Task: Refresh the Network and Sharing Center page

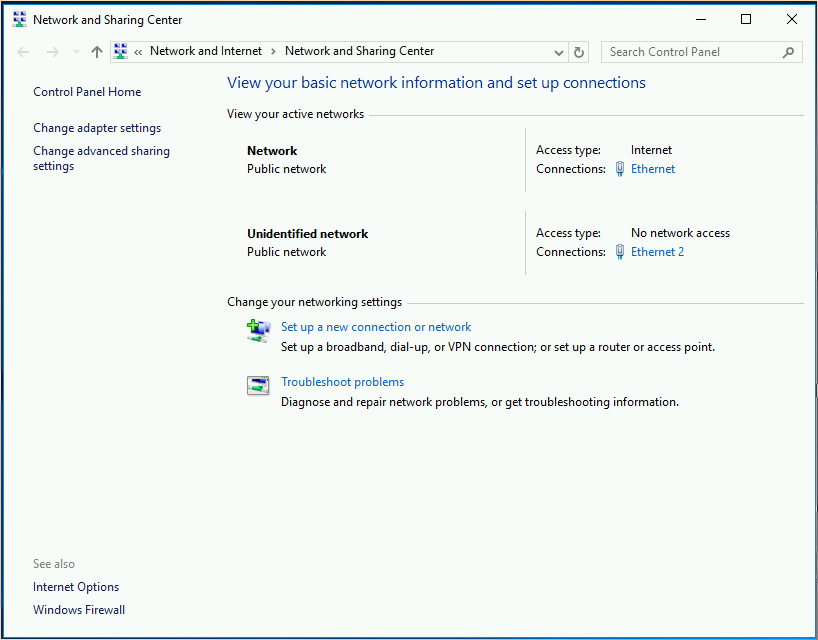Action: [x=579, y=52]
